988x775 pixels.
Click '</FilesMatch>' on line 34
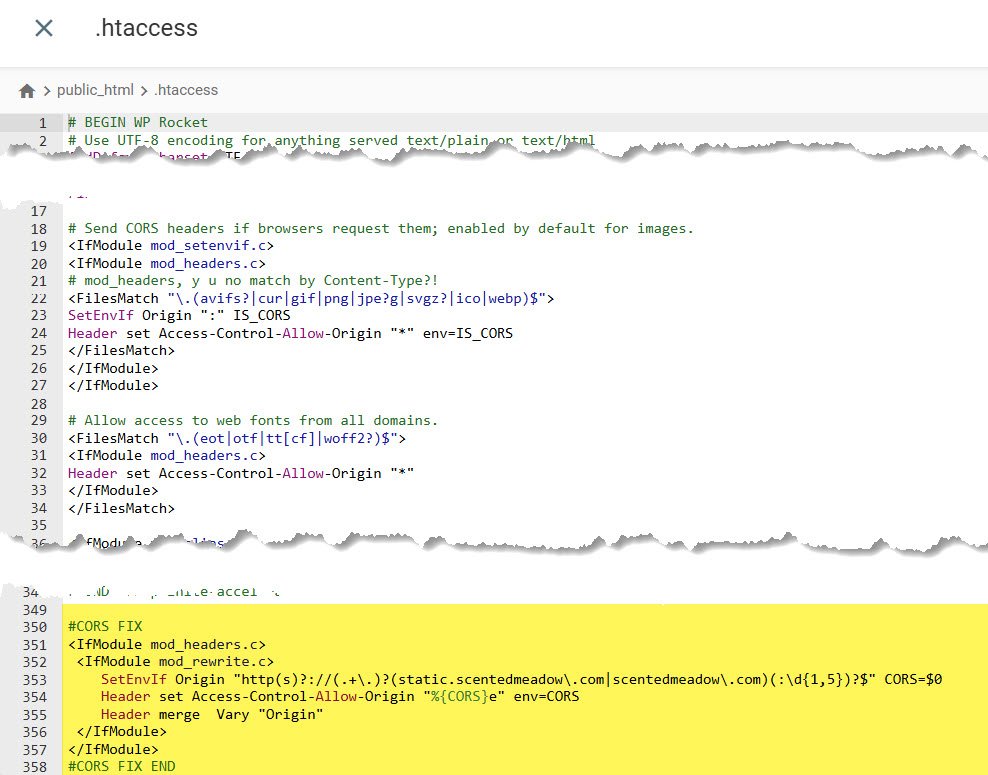coord(122,508)
